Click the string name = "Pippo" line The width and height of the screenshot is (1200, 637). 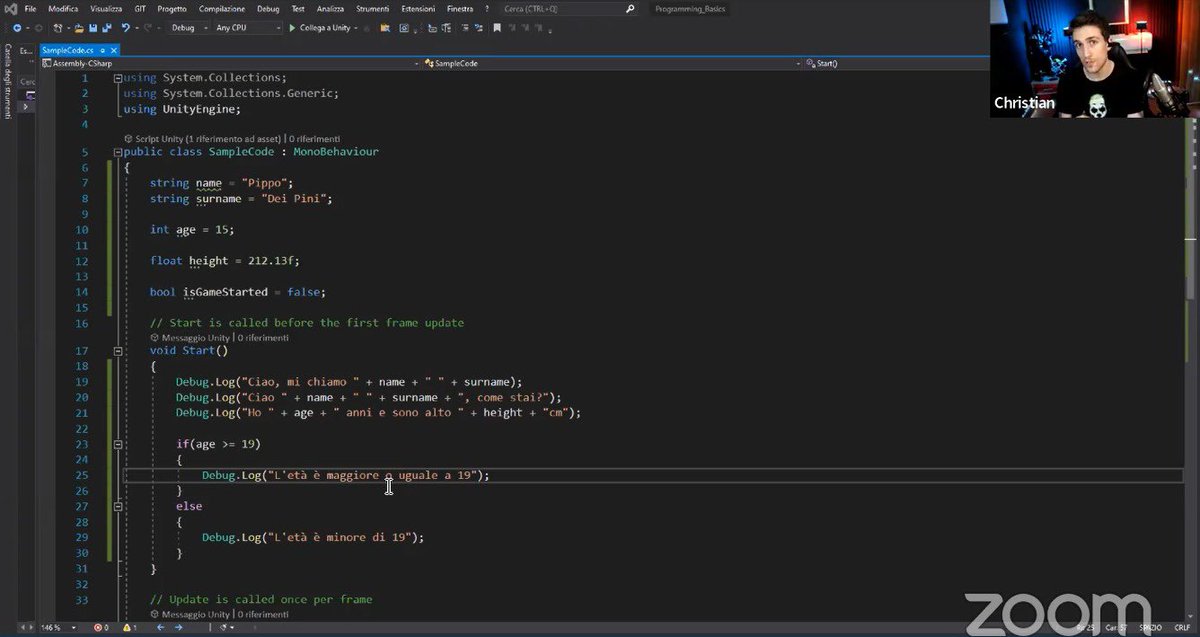click(x=222, y=183)
